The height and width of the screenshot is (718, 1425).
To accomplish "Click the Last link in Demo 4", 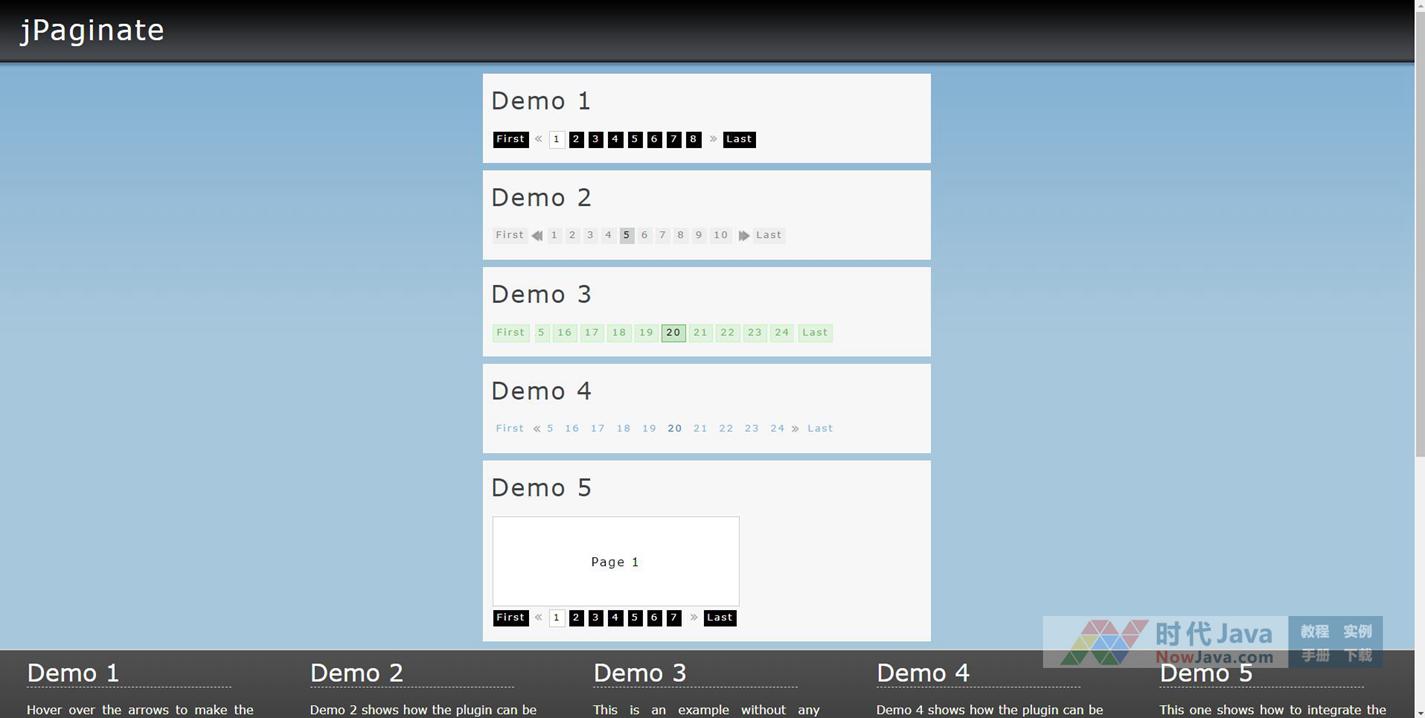I will click(x=820, y=428).
